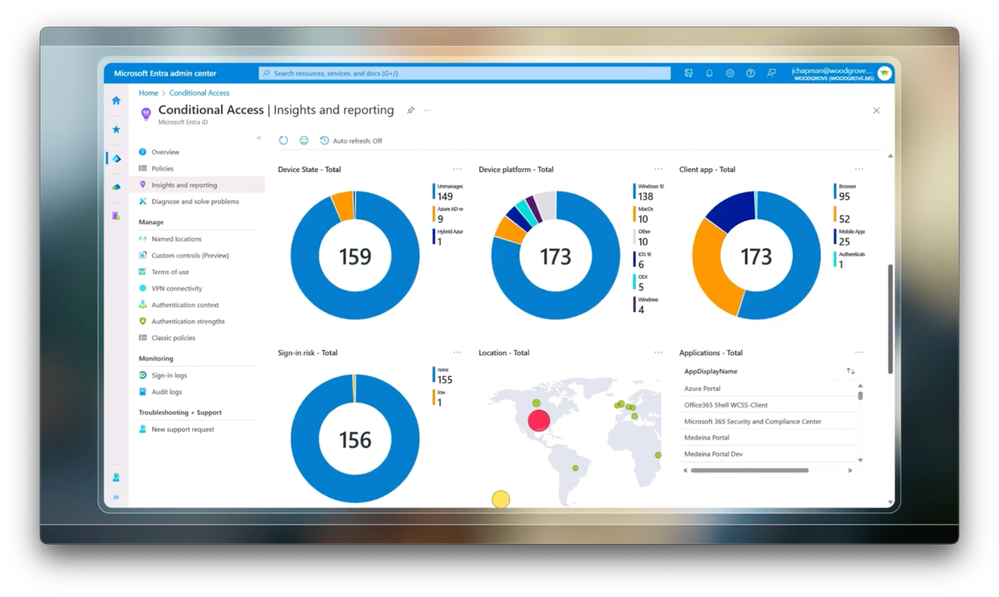Focus the Search resources input

(x=464, y=73)
